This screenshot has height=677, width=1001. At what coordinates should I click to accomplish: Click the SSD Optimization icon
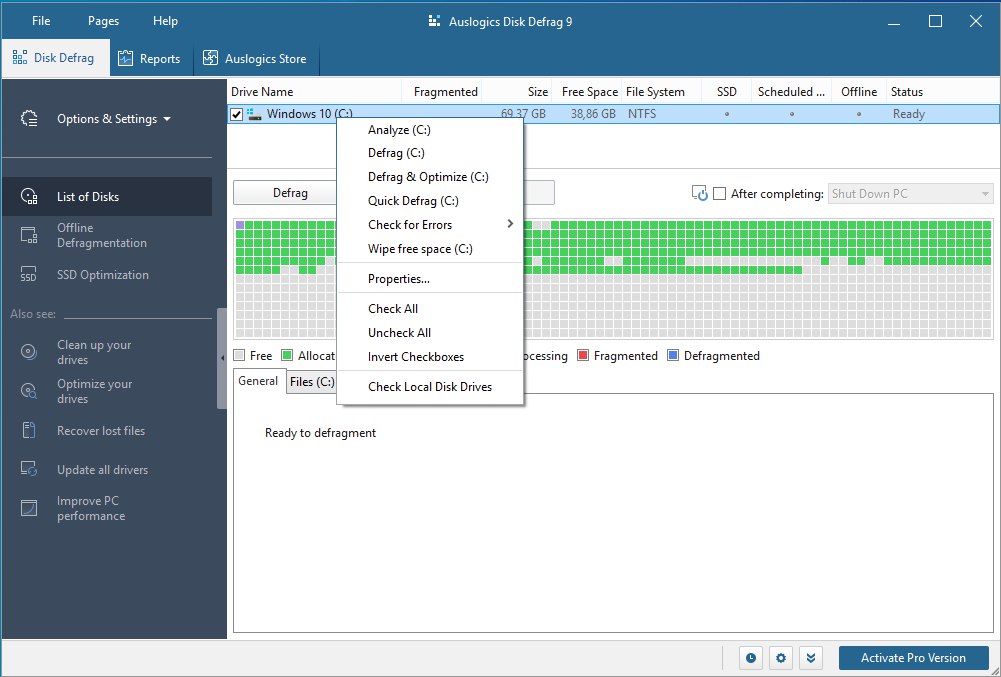point(29,275)
